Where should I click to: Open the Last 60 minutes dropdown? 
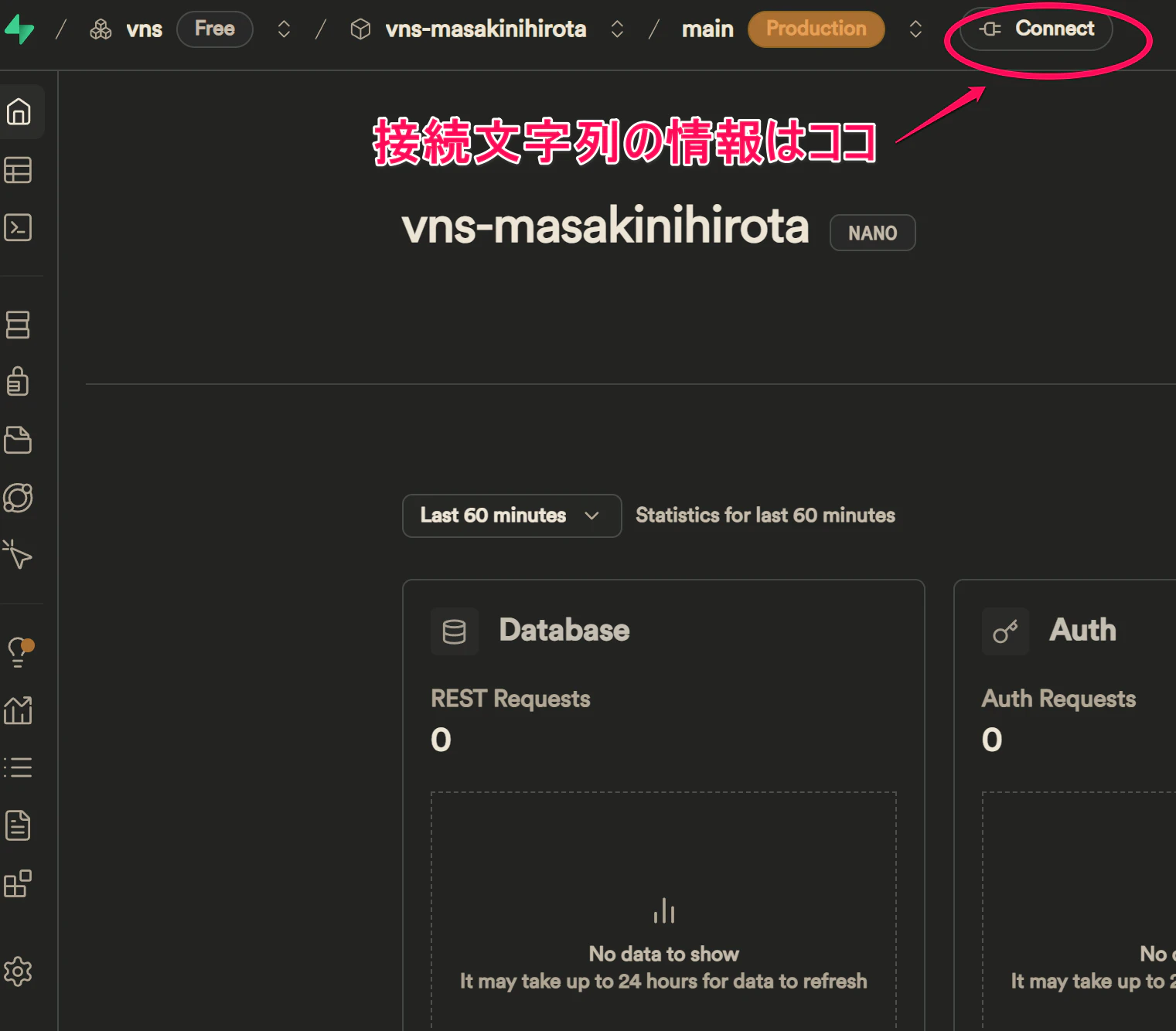tap(512, 515)
